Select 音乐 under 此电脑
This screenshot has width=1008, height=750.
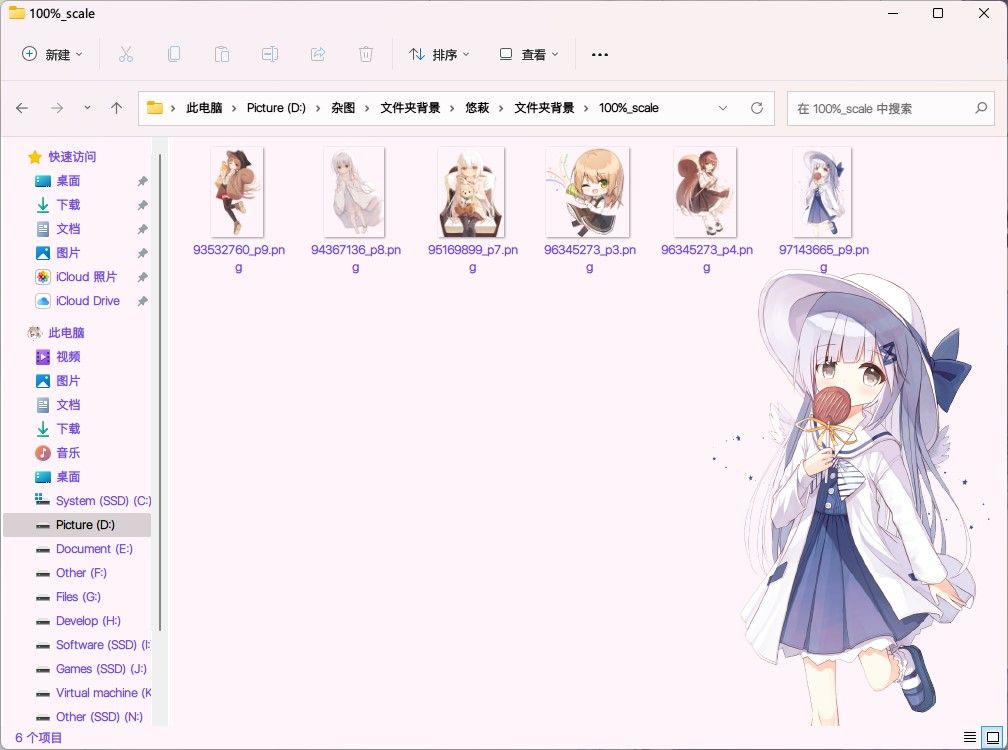coord(68,453)
